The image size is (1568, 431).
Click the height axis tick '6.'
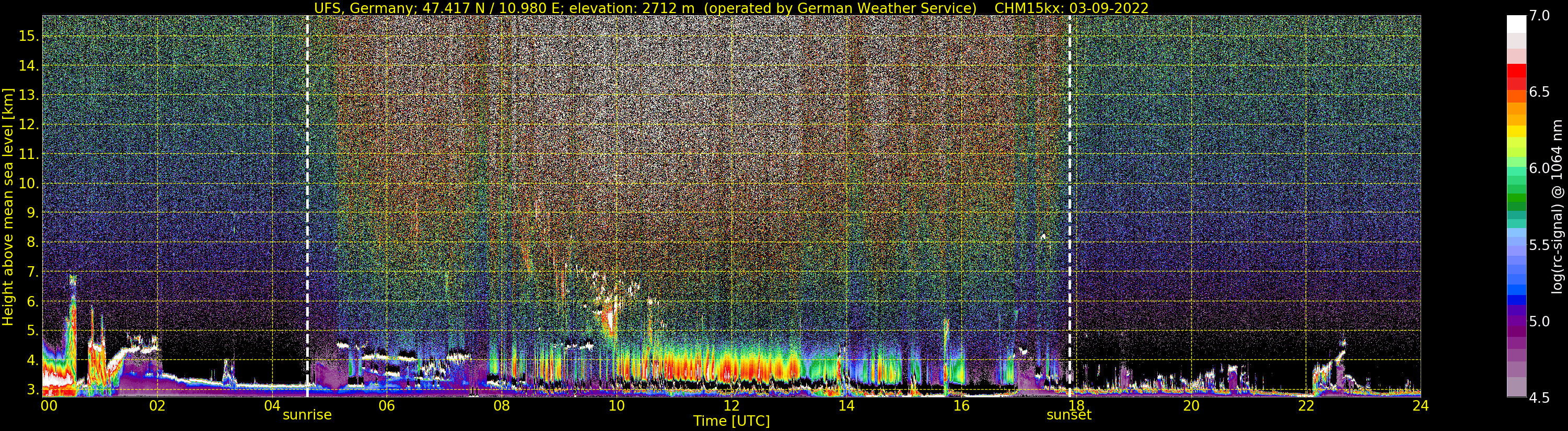coord(32,301)
